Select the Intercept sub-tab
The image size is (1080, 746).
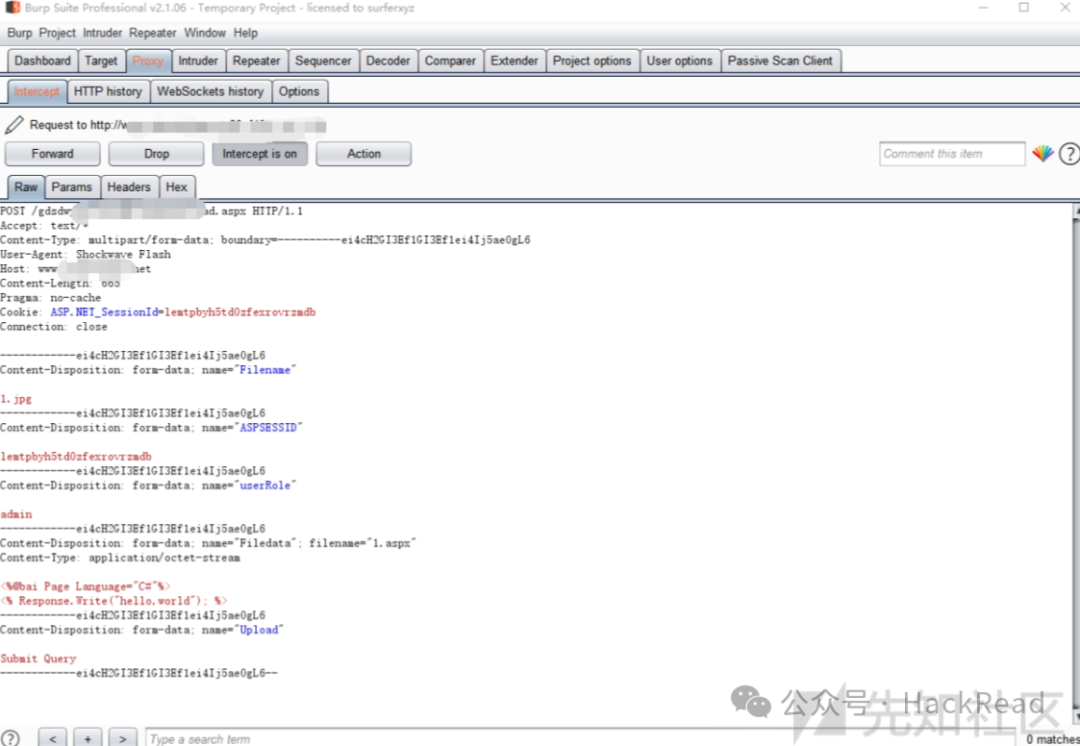[37, 92]
